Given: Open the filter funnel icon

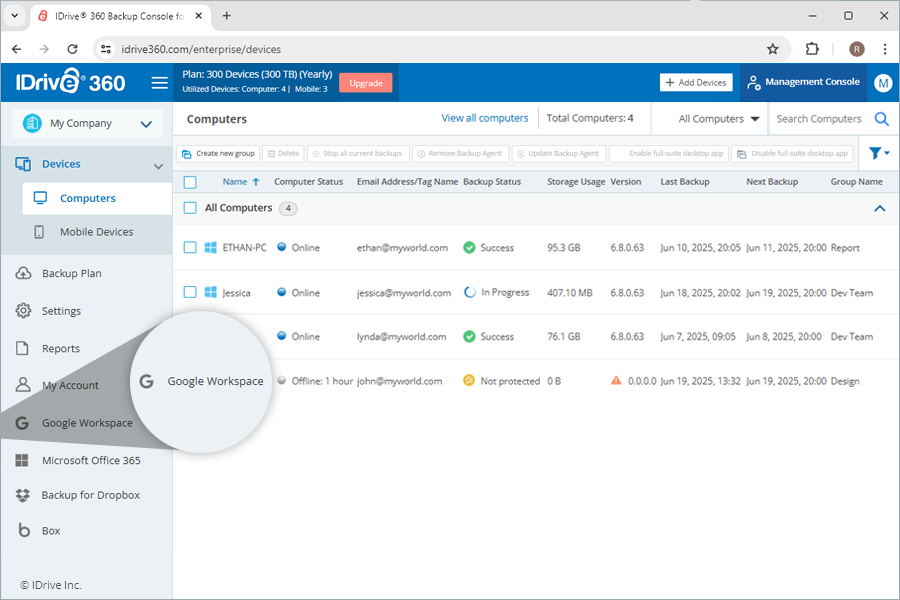Looking at the screenshot, I should (878, 153).
